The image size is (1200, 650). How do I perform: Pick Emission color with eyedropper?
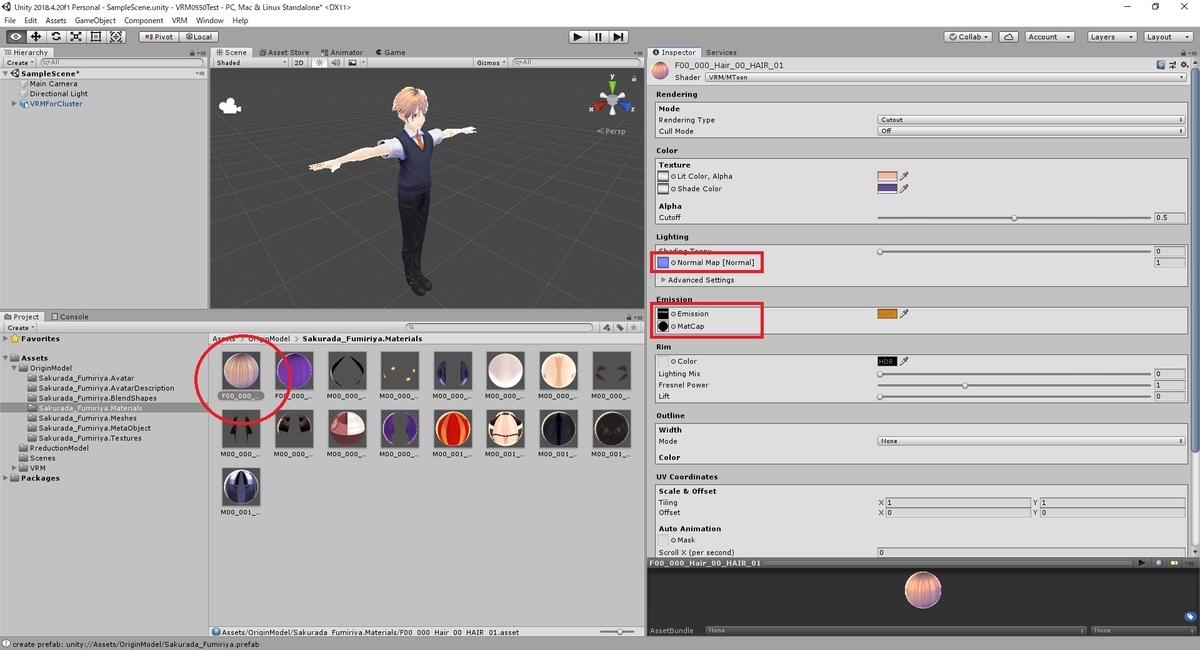tap(905, 314)
